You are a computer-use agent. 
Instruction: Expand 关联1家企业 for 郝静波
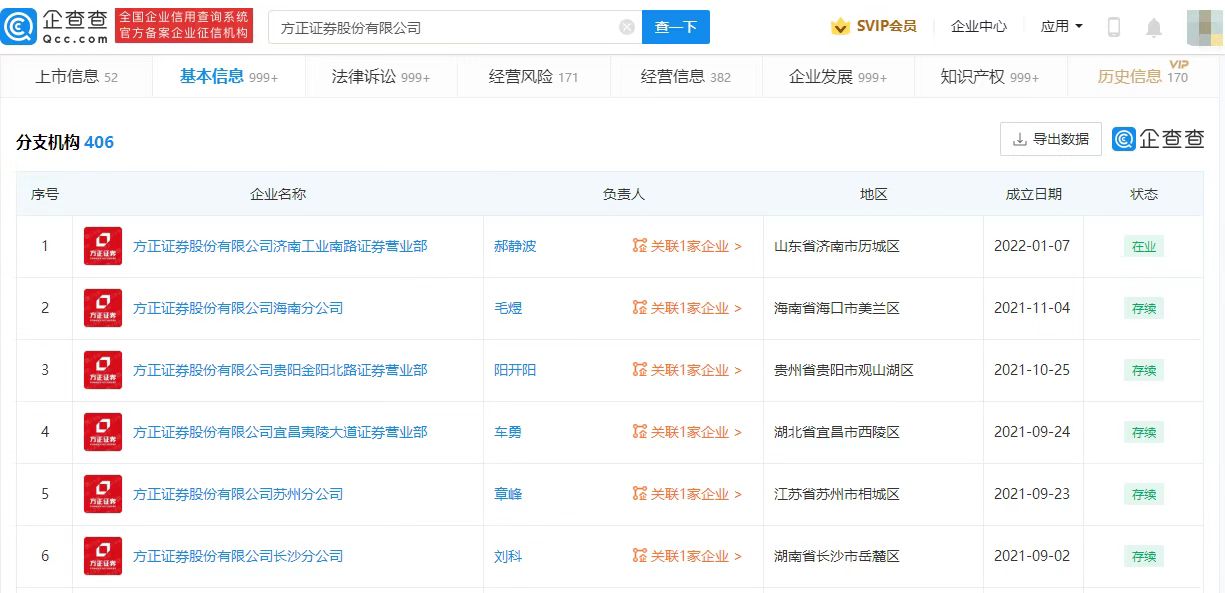(687, 246)
